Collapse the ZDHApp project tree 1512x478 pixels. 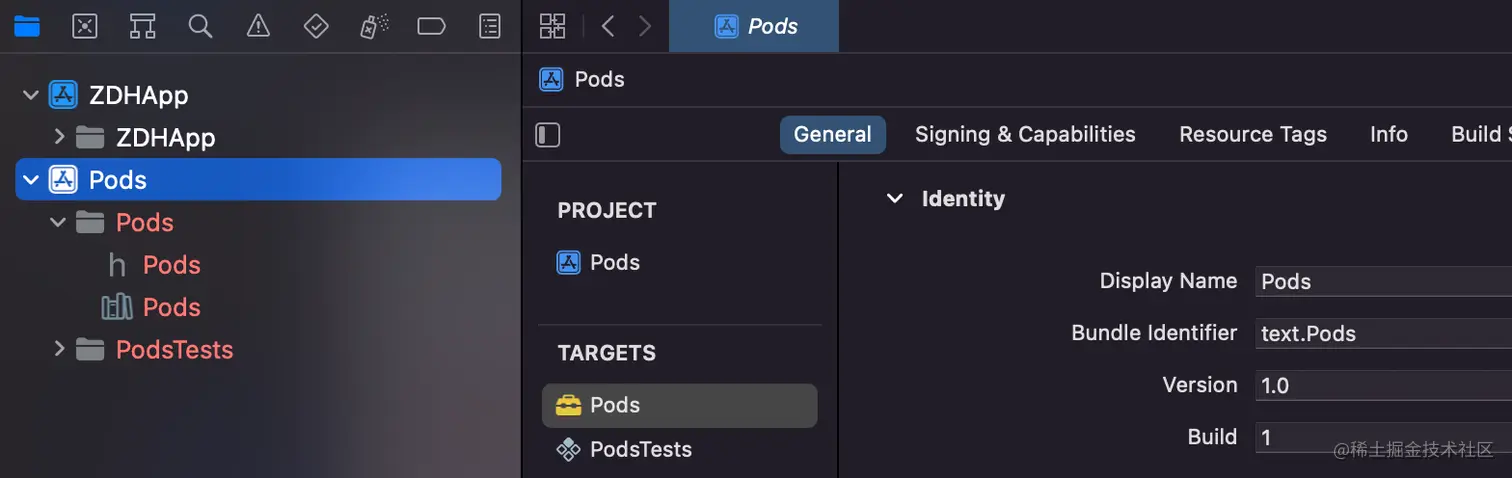(x=31, y=95)
